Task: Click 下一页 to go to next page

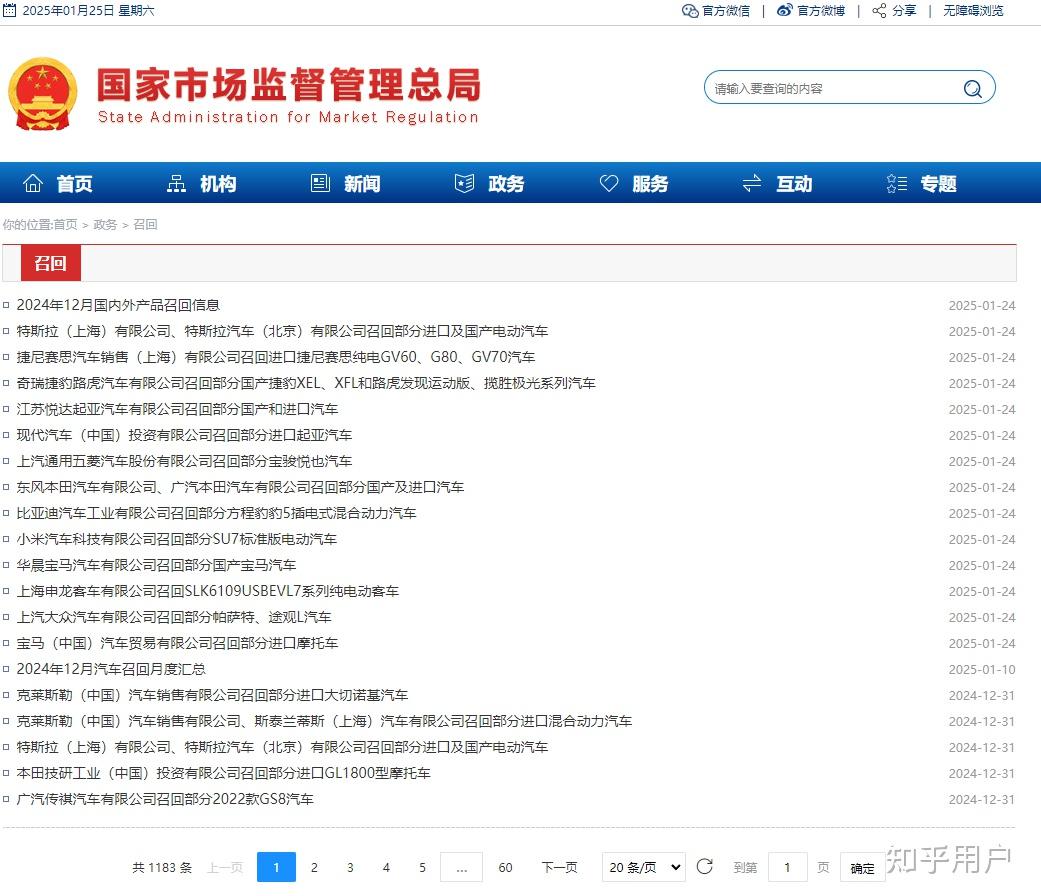Action: [558, 867]
